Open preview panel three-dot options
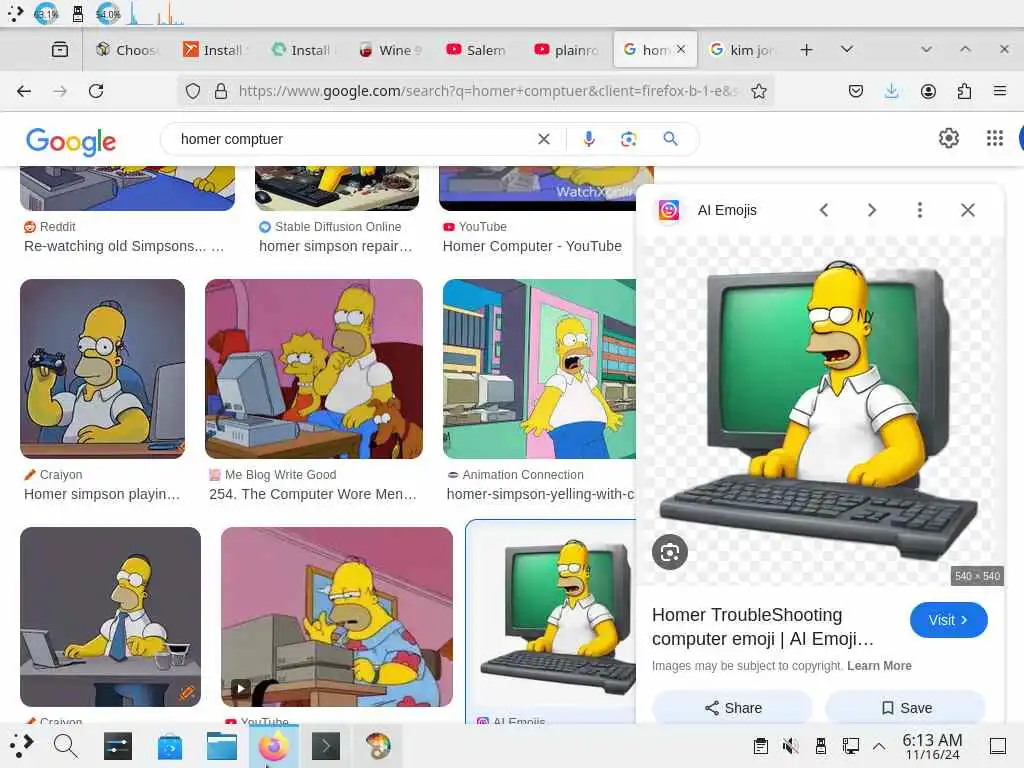 coord(920,210)
